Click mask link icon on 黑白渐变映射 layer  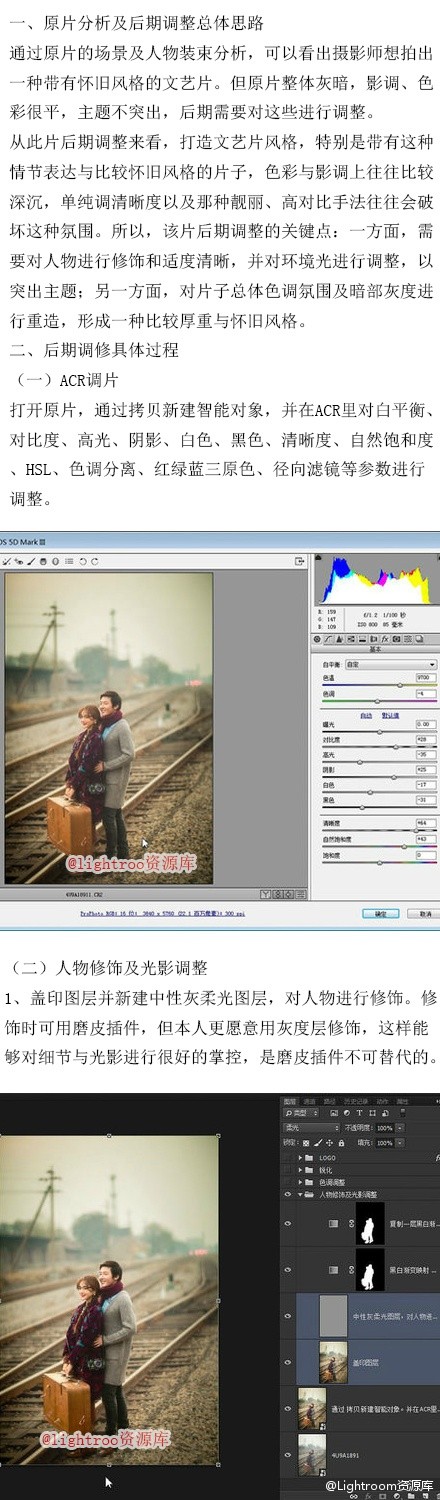[x=351, y=1269]
